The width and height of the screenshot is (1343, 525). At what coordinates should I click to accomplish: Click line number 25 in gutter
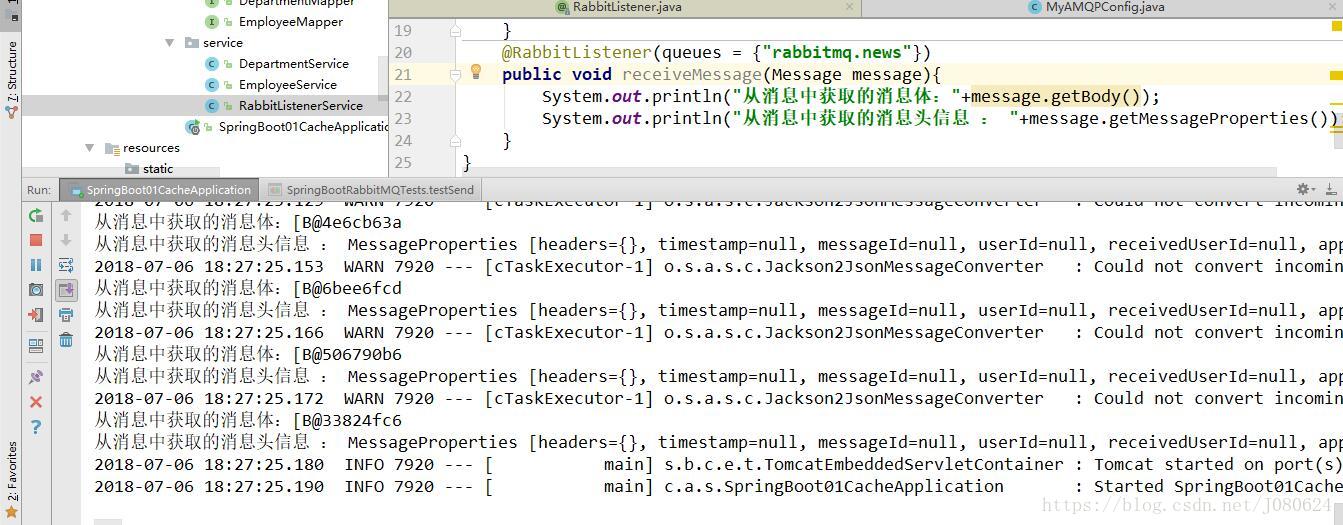(x=402, y=162)
